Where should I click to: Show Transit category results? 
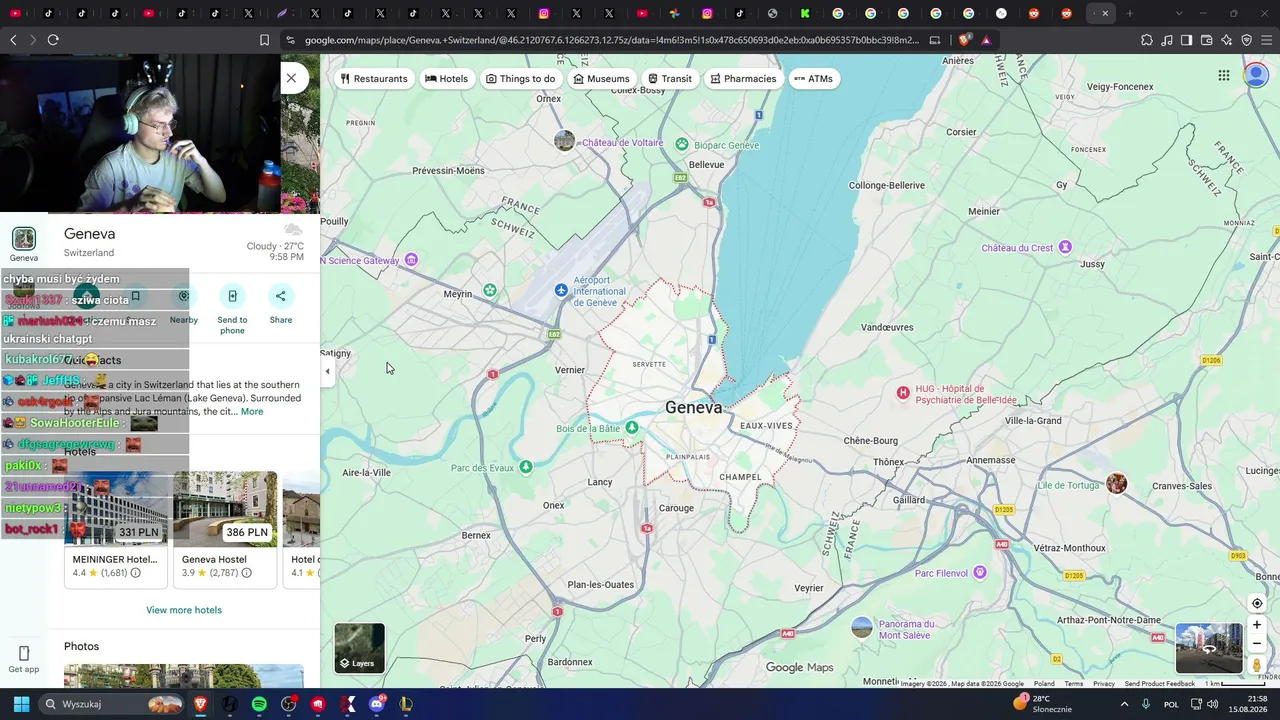(669, 79)
